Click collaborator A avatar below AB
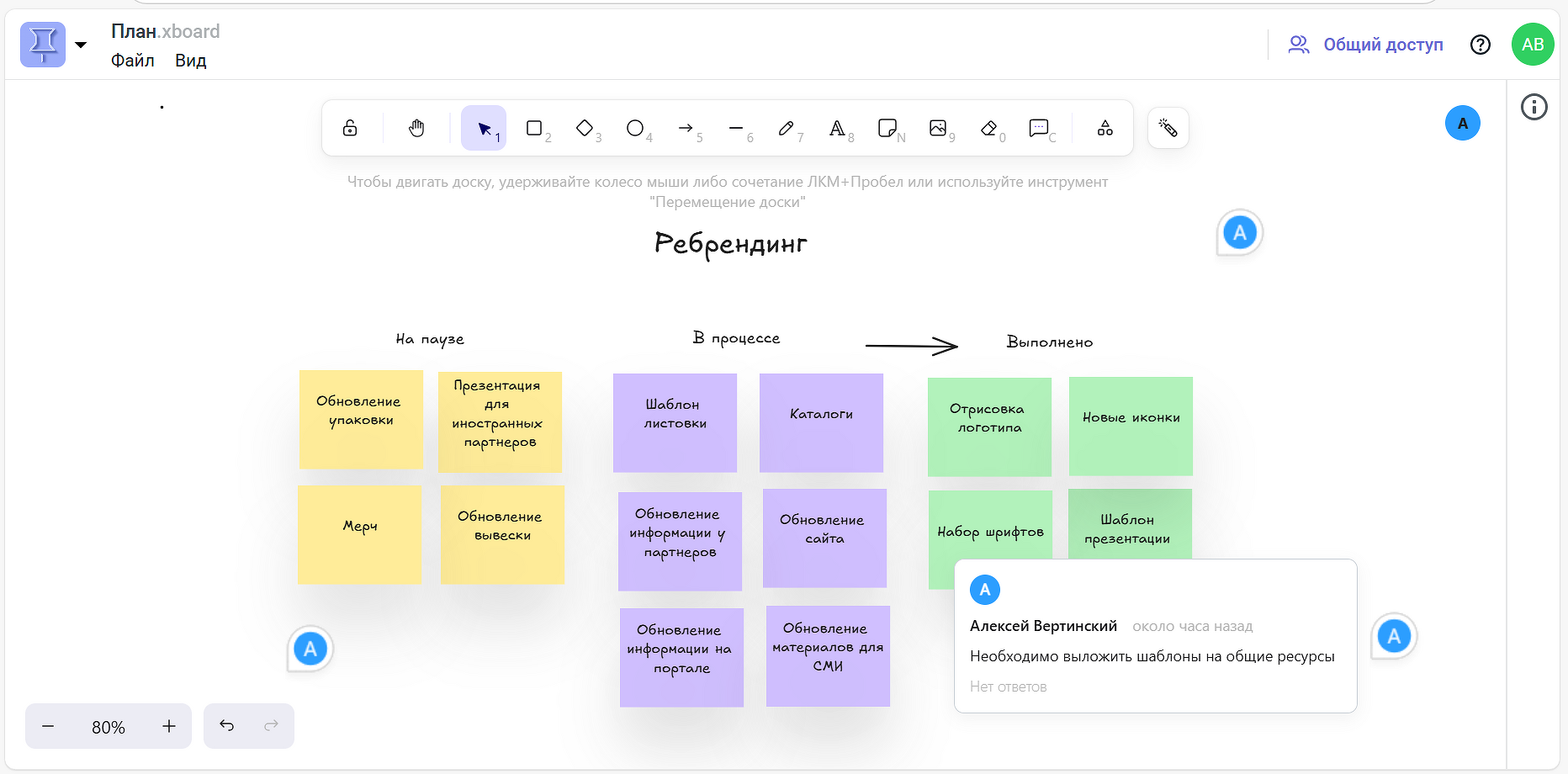Image resolution: width=1568 pixels, height=774 pixels. (x=1463, y=124)
